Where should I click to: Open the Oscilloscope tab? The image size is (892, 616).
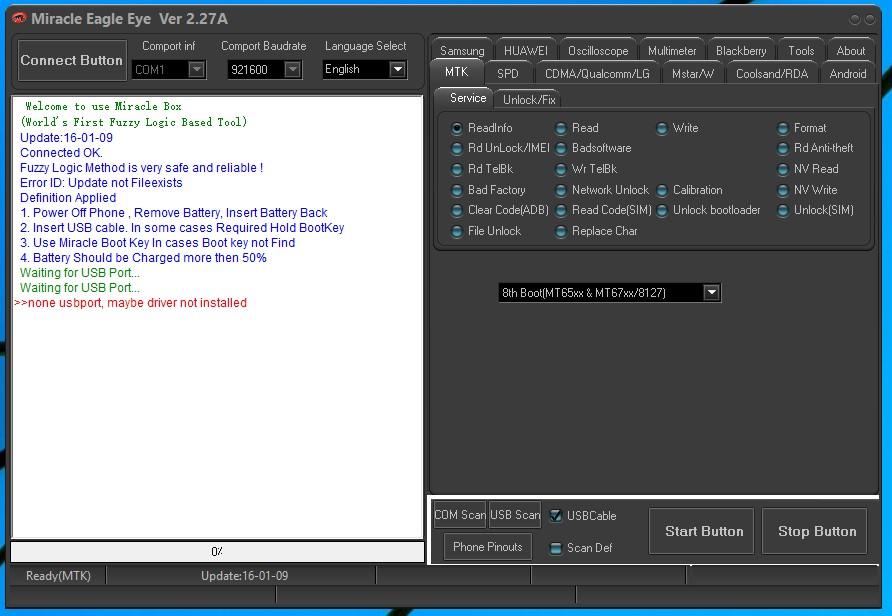point(598,51)
